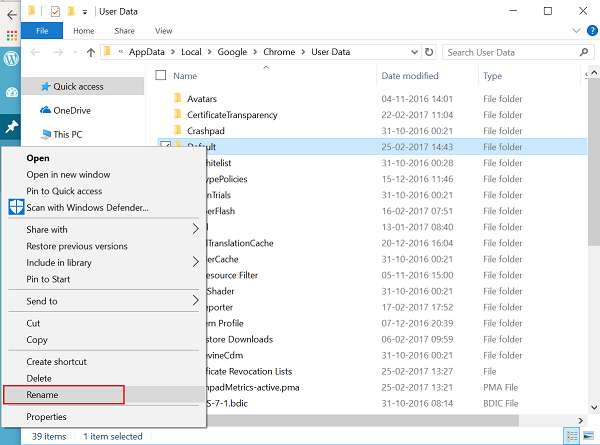The image size is (600, 445).
Task: Click Local in the address path
Action: coord(191,52)
